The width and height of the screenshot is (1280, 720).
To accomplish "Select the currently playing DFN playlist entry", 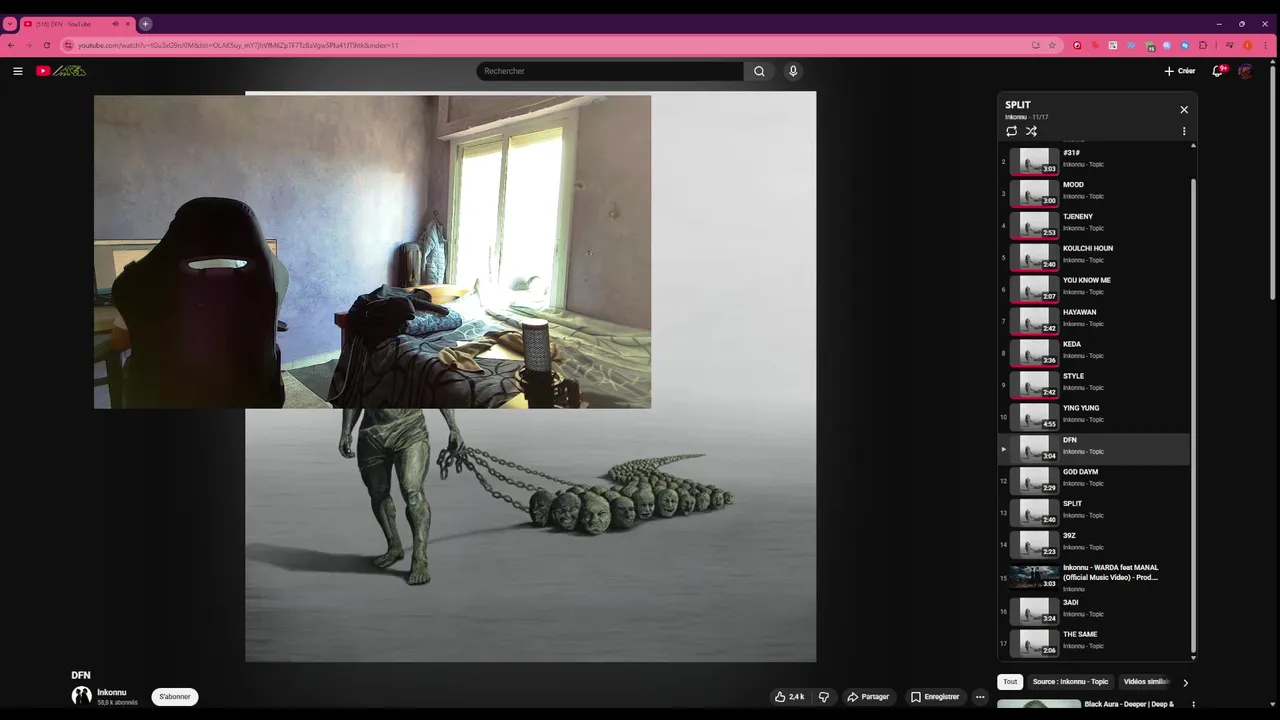I will pos(1095,448).
